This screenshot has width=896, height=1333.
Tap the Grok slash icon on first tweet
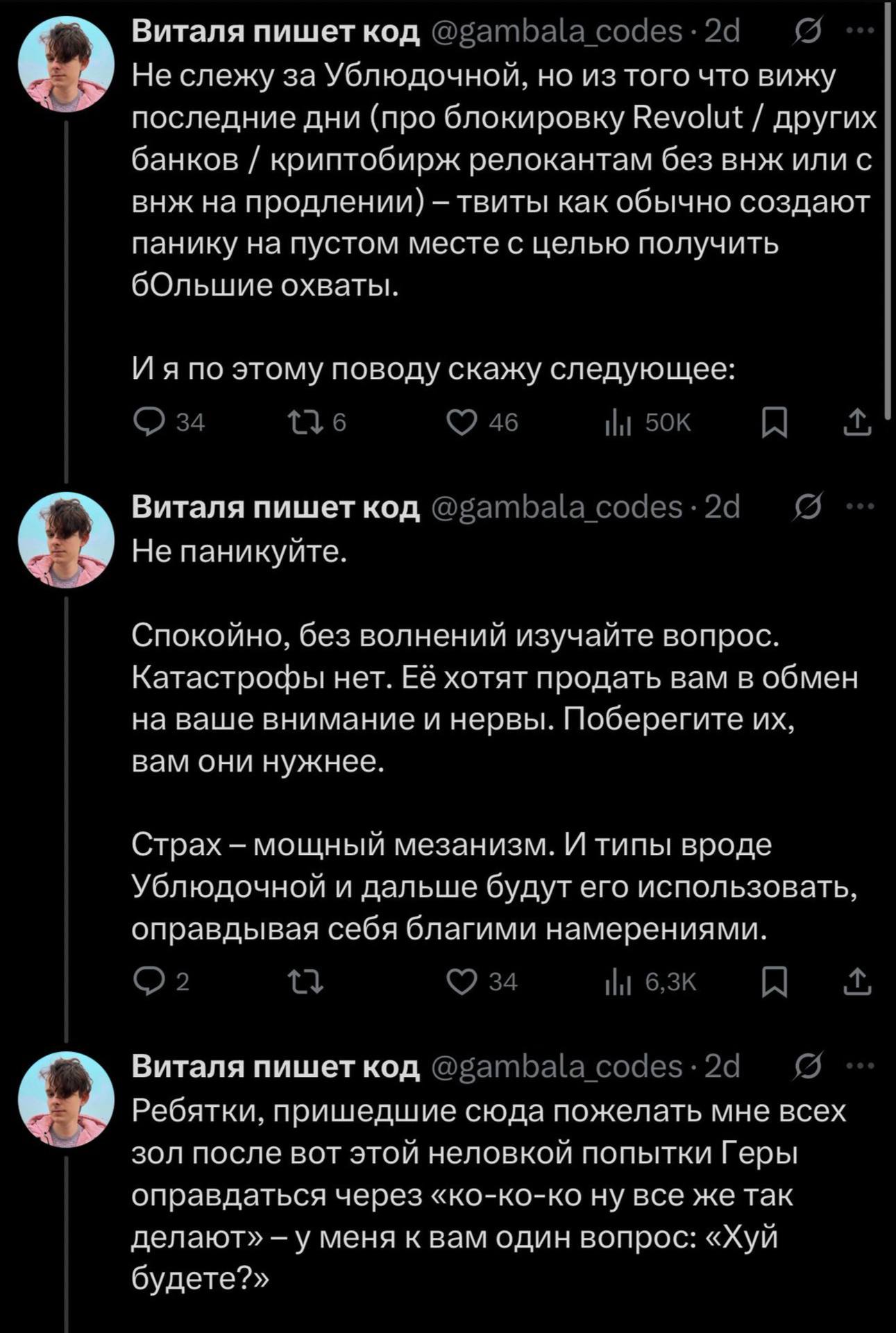pyautogui.click(x=809, y=31)
